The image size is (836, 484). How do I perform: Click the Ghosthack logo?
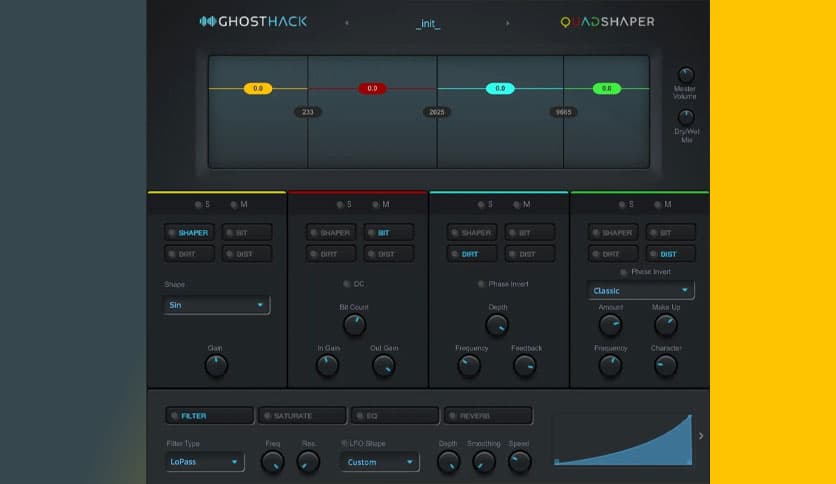coord(253,22)
